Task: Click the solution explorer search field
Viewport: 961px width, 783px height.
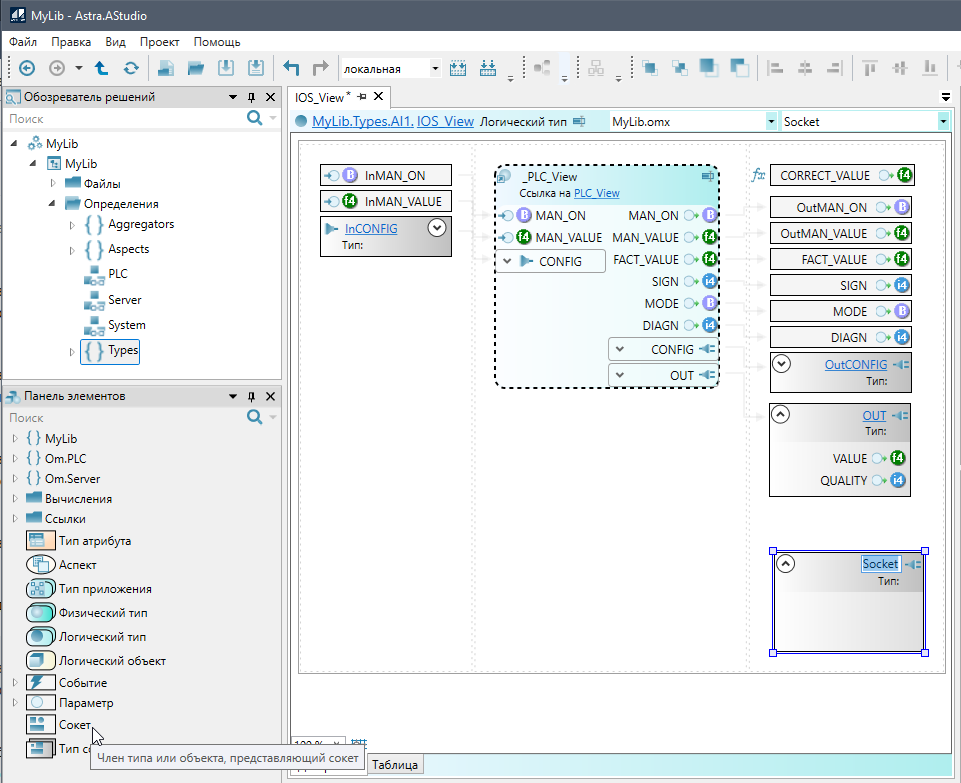Action: coord(125,118)
